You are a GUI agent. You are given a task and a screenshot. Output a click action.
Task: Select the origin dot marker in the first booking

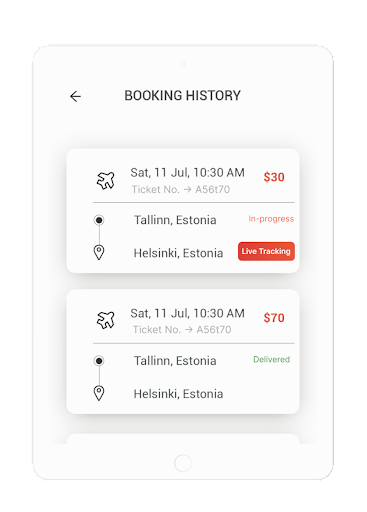click(99, 220)
